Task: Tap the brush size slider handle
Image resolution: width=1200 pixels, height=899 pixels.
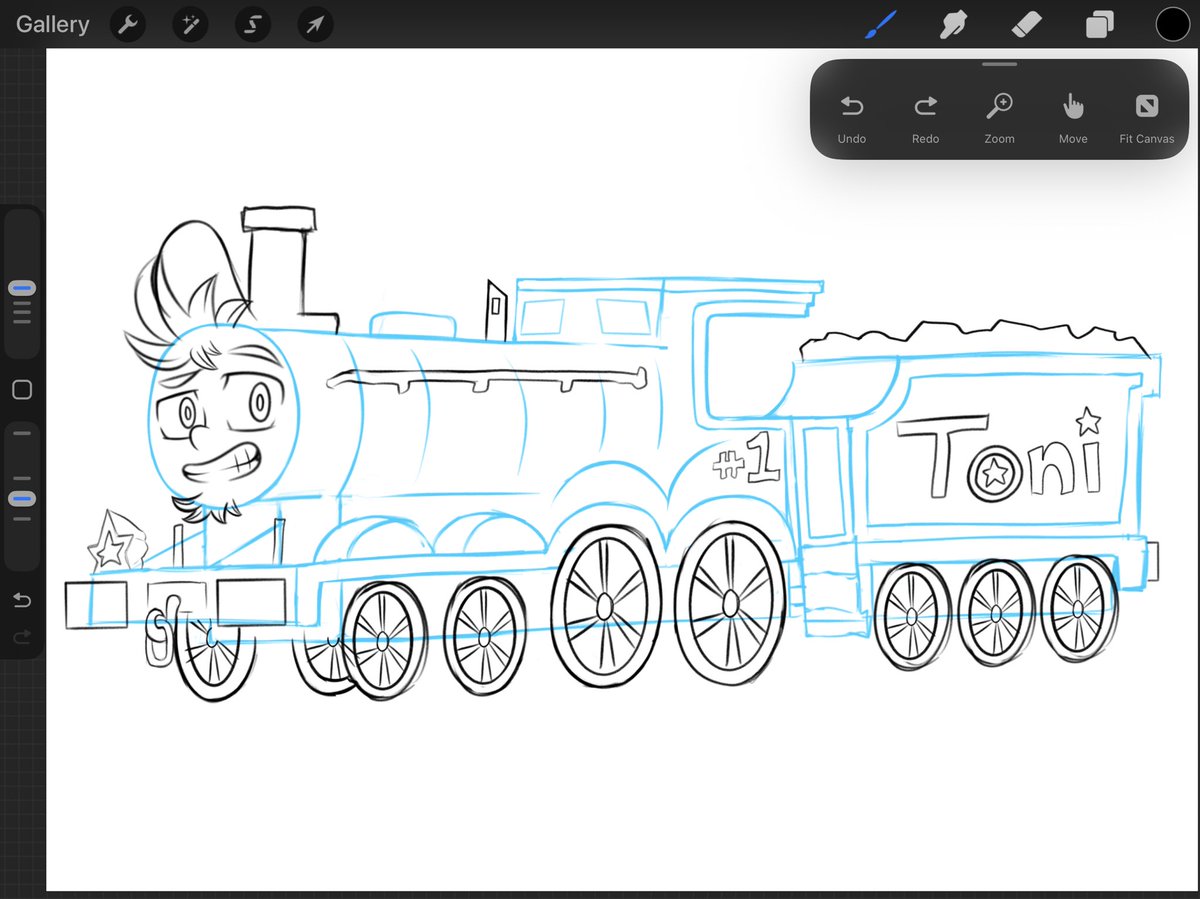Action: 22,288
